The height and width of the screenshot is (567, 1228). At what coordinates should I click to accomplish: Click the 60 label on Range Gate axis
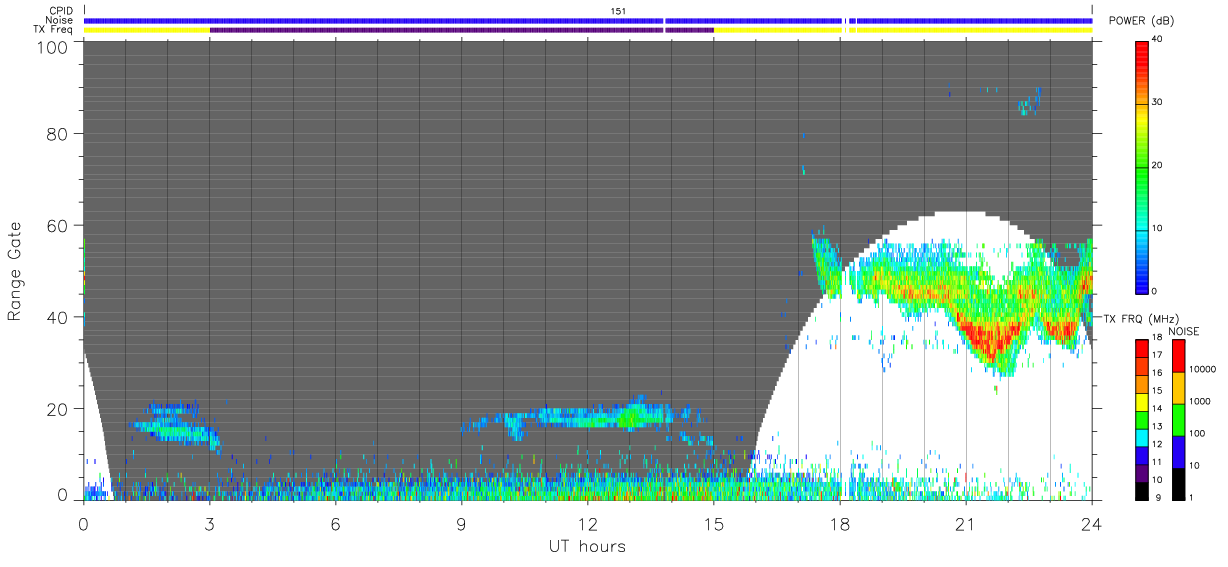click(58, 225)
